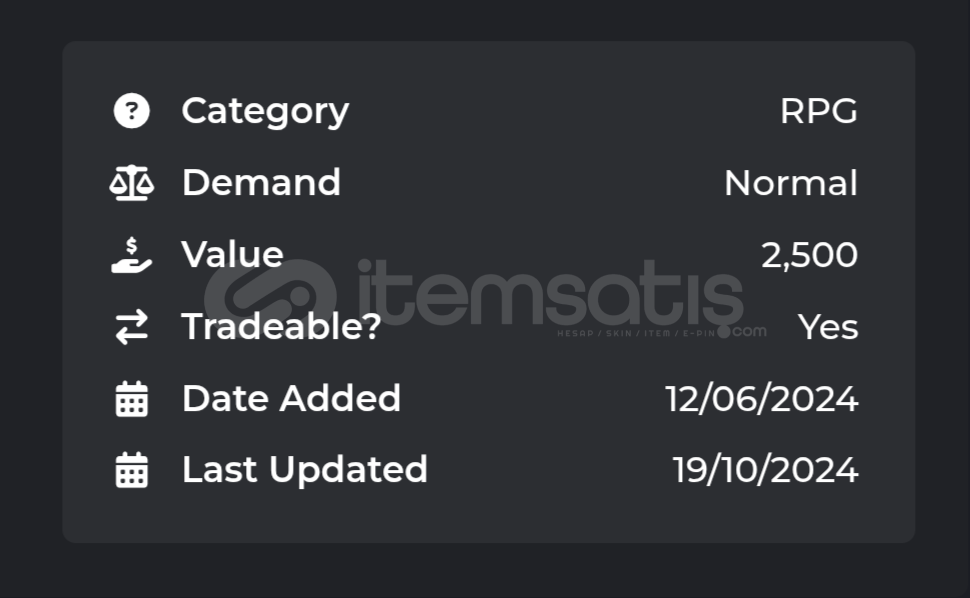Click the itemsatis watermark text
This screenshot has width=970, height=598.
551,293
